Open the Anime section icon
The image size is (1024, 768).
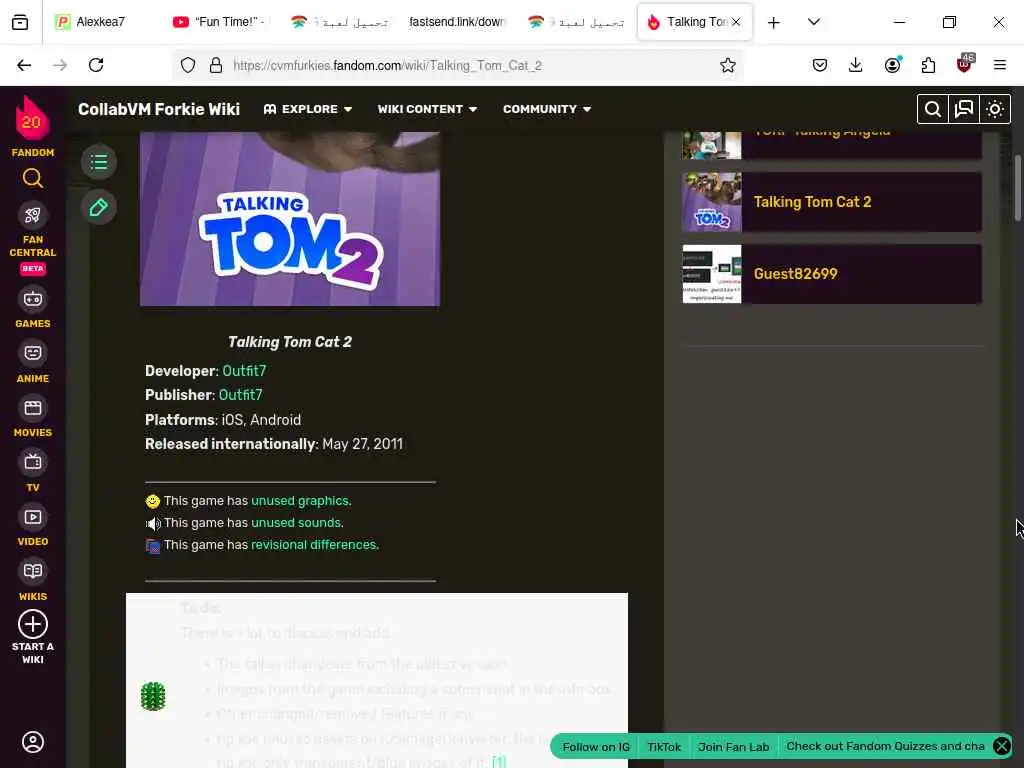pyautogui.click(x=33, y=353)
